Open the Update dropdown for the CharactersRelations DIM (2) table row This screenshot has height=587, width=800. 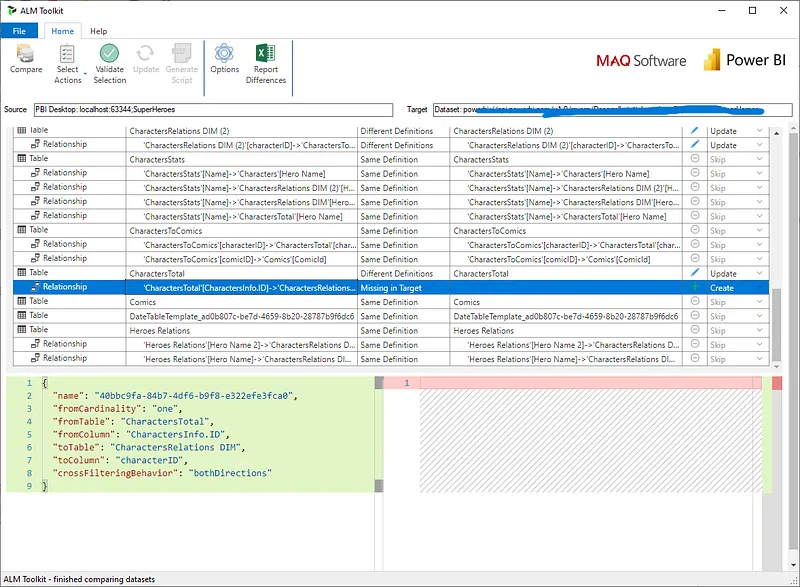[x=760, y=131]
